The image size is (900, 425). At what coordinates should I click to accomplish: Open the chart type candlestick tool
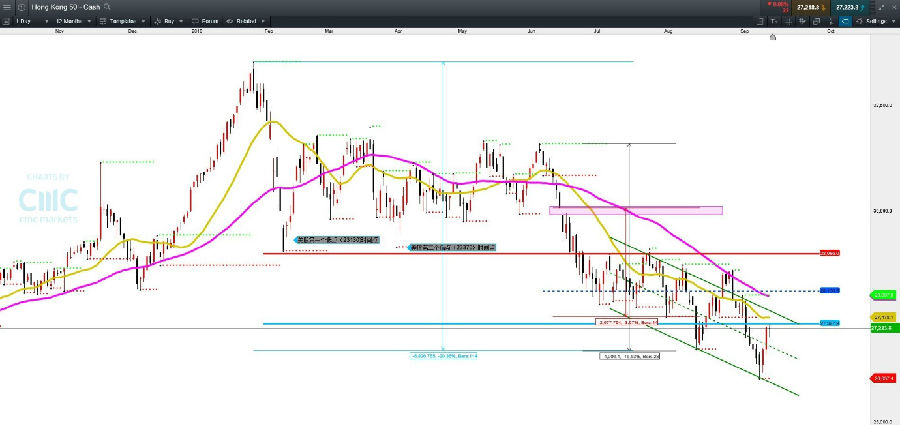pyautogui.click(x=802, y=21)
